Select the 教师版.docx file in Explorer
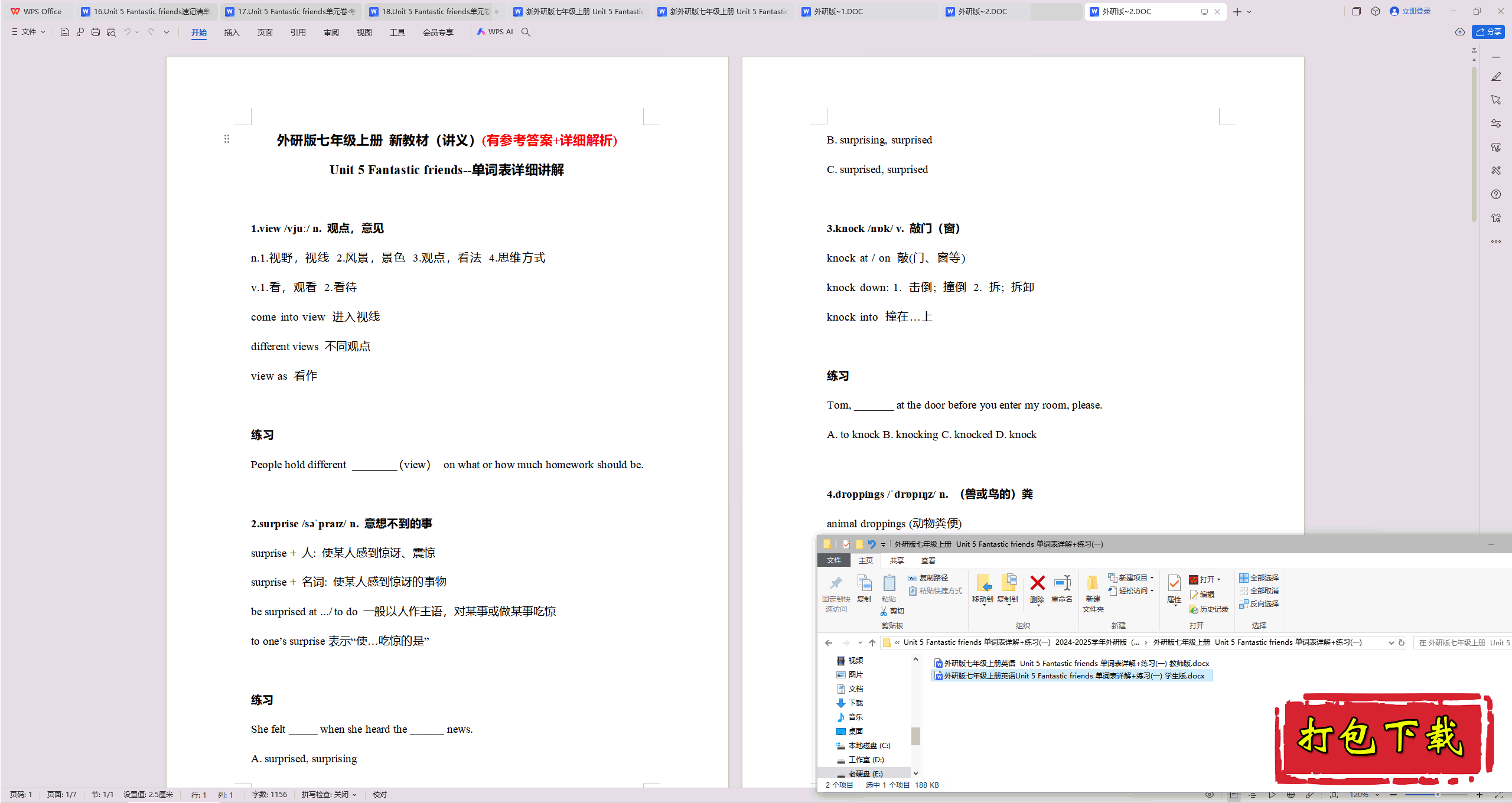The image size is (1512, 803). tap(1072, 664)
